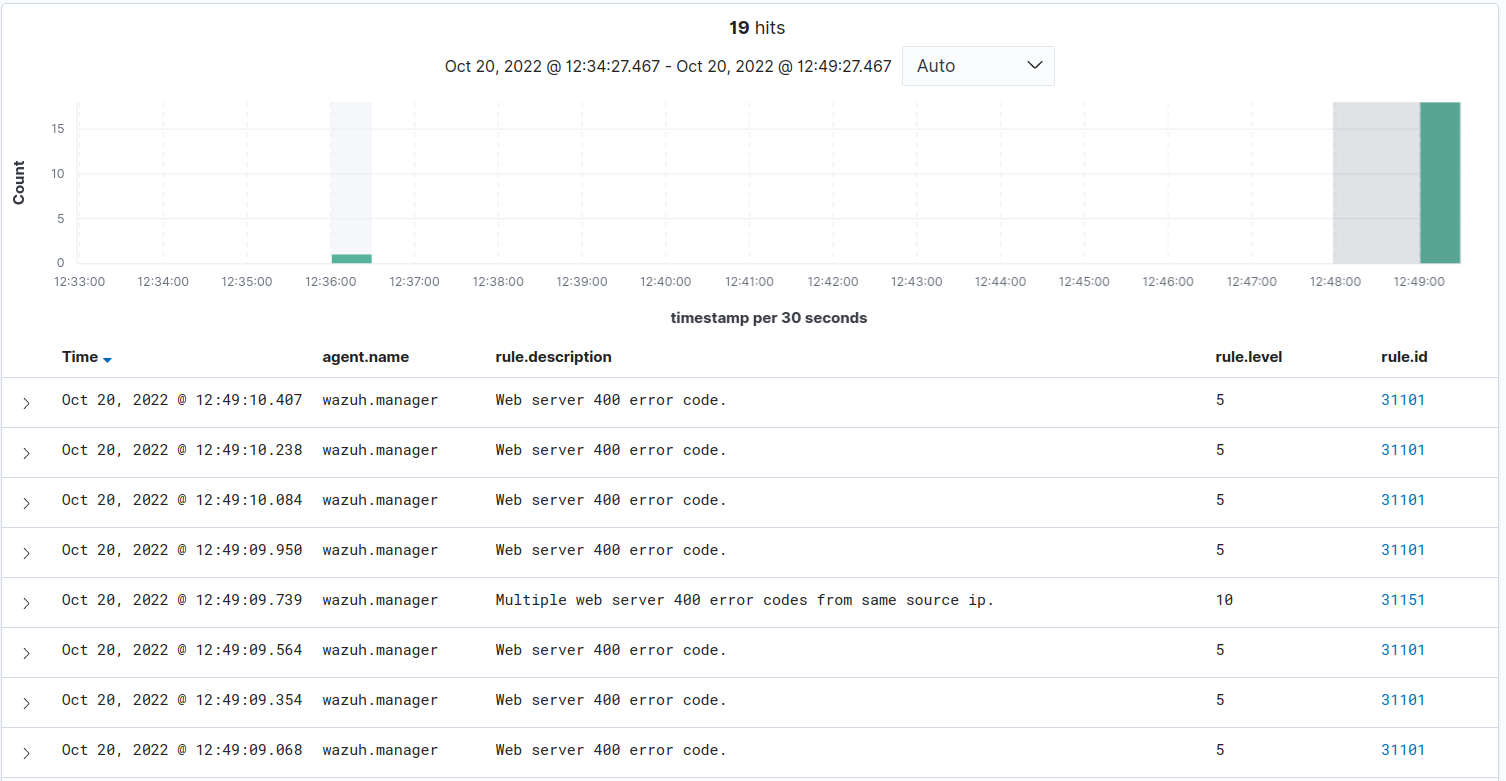This screenshot has height=781, width=1506.
Task: Click the small green bar near 12:36:00
Action: [x=349, y=257]
